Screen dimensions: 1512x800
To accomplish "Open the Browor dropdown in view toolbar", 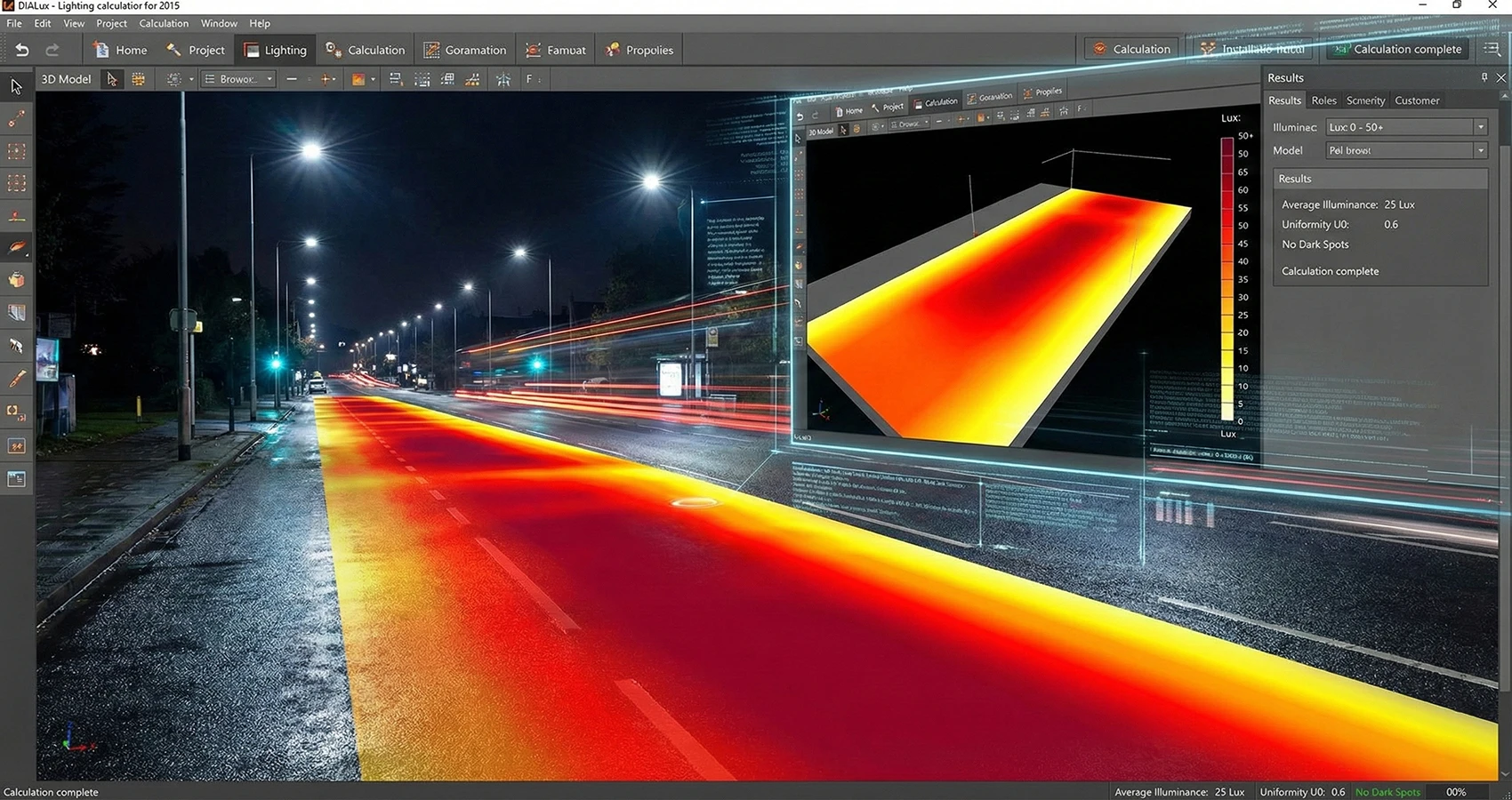I will coord(237,79).
